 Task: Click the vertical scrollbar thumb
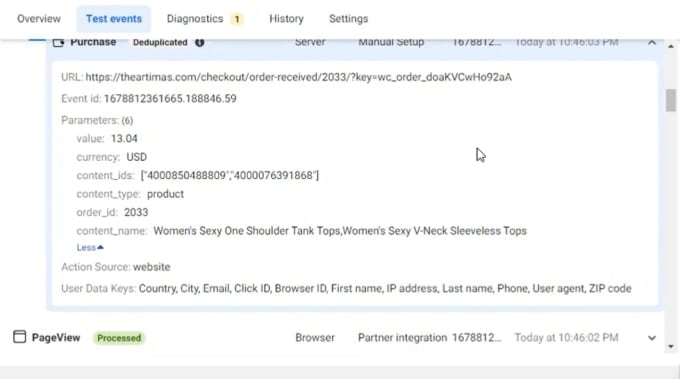point(671,100)
